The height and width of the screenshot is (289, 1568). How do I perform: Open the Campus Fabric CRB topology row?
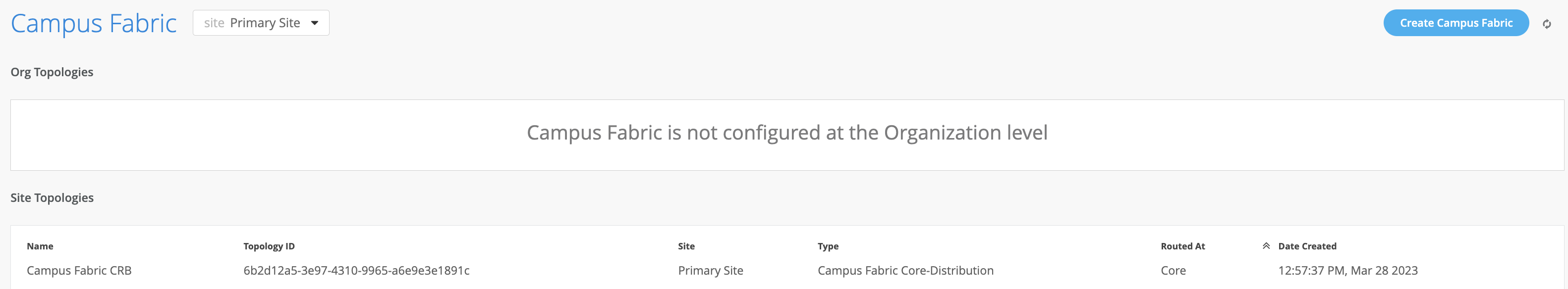[x=79, y=270]
